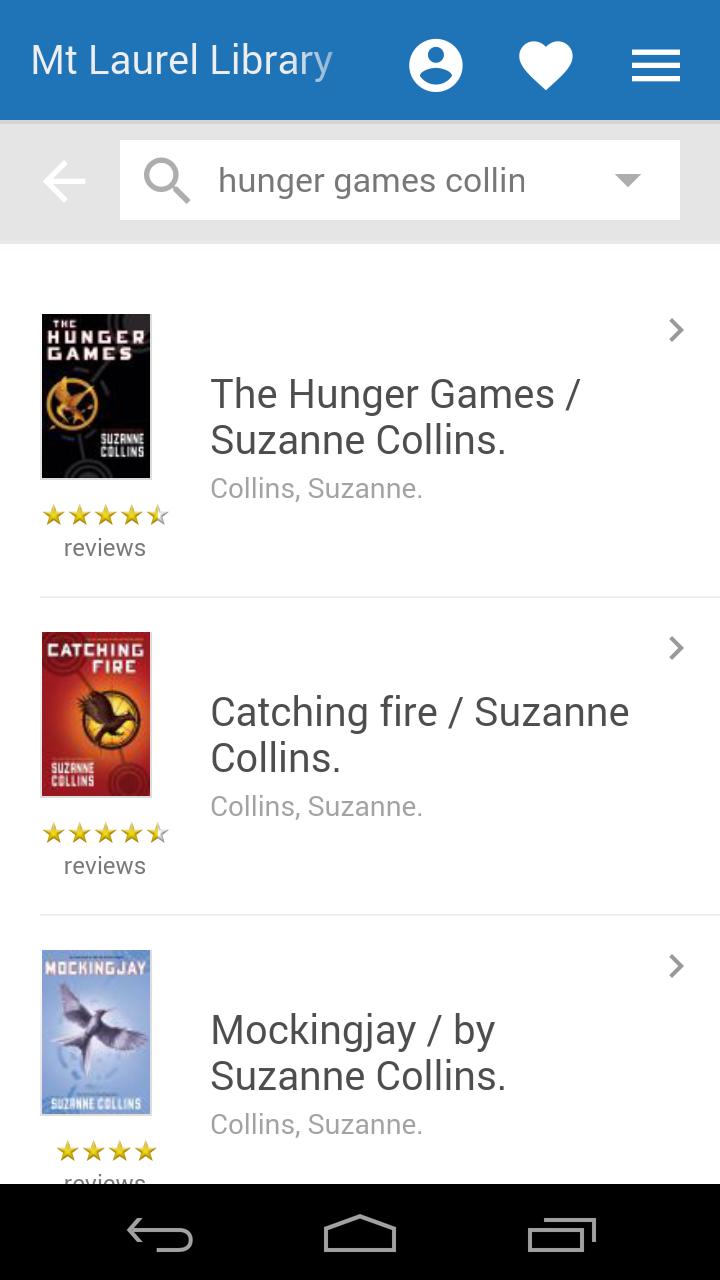Open Catching fire / Suzanne Collins title
Viewport: 720px width, 1280px height.
[x=420, y=735]
